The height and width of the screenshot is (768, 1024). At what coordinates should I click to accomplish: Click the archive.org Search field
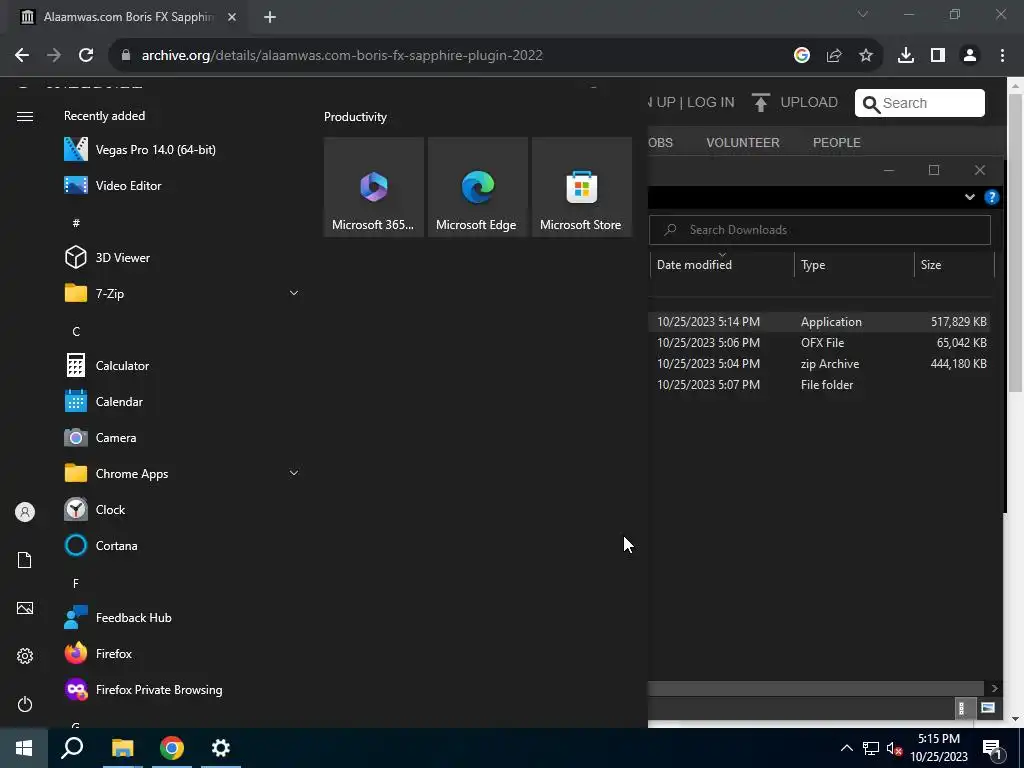click(x=920, y=103)
